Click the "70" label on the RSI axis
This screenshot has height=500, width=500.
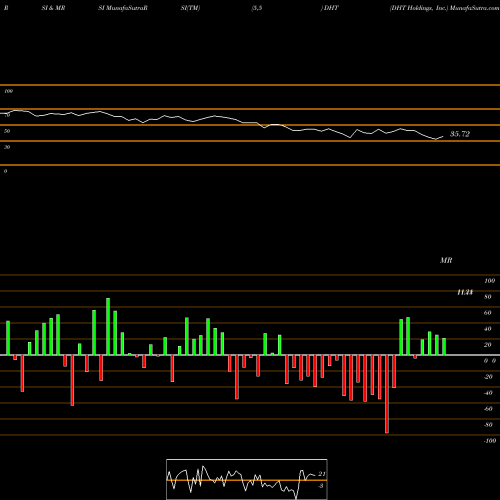[7, 115]
